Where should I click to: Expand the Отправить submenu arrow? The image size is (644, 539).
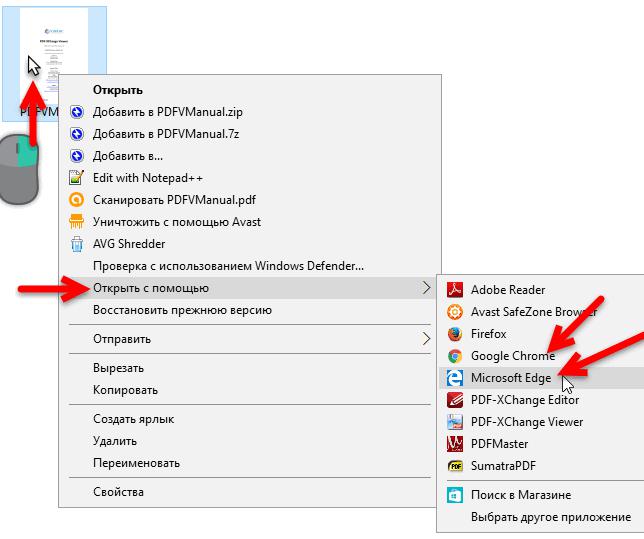tap(427, 339)
